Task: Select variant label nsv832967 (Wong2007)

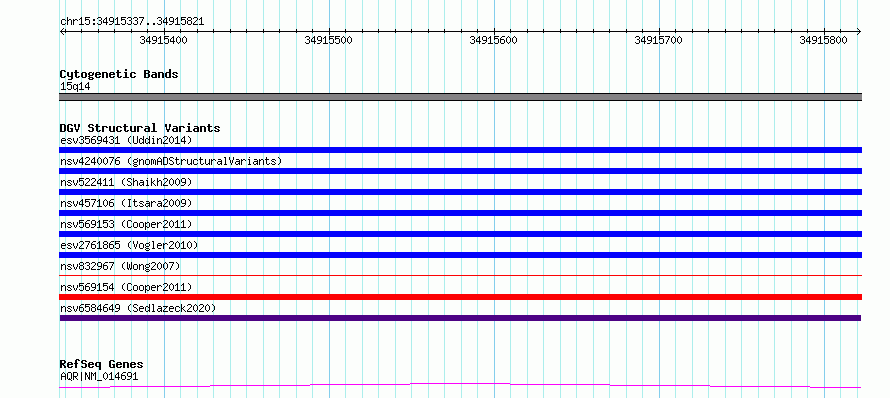Action: click(120, 266)
